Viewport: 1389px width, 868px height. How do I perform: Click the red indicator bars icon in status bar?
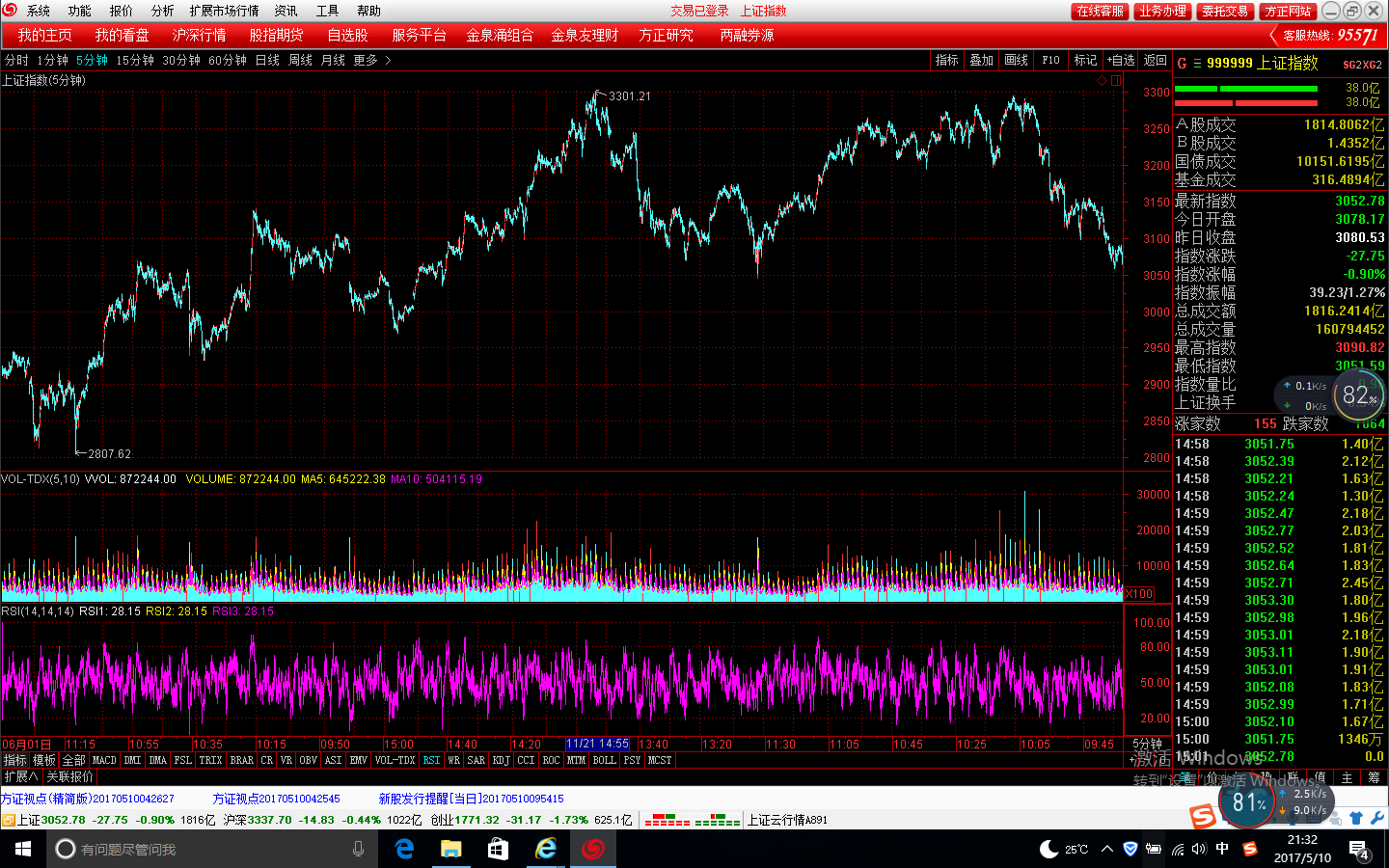[667, 820]
